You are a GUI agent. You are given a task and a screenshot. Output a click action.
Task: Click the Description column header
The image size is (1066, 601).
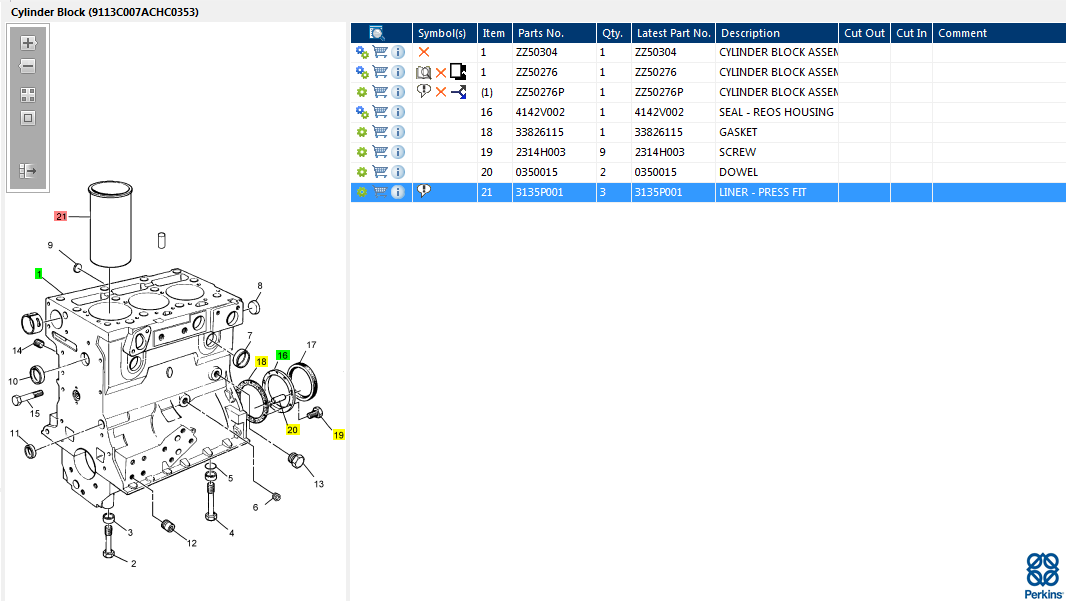[x=776, y=33]
